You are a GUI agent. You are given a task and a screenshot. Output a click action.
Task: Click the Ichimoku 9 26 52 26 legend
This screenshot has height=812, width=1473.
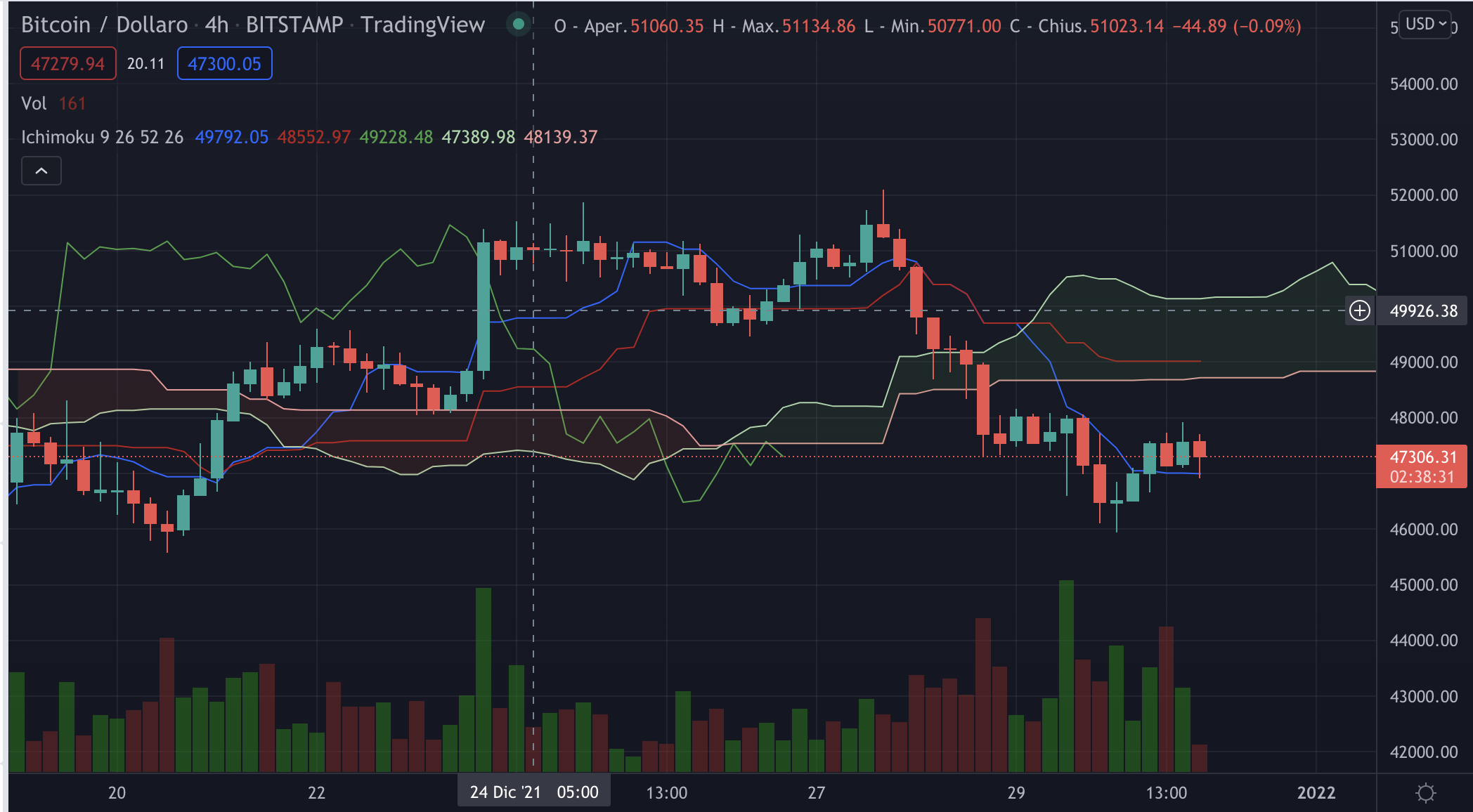102,137
